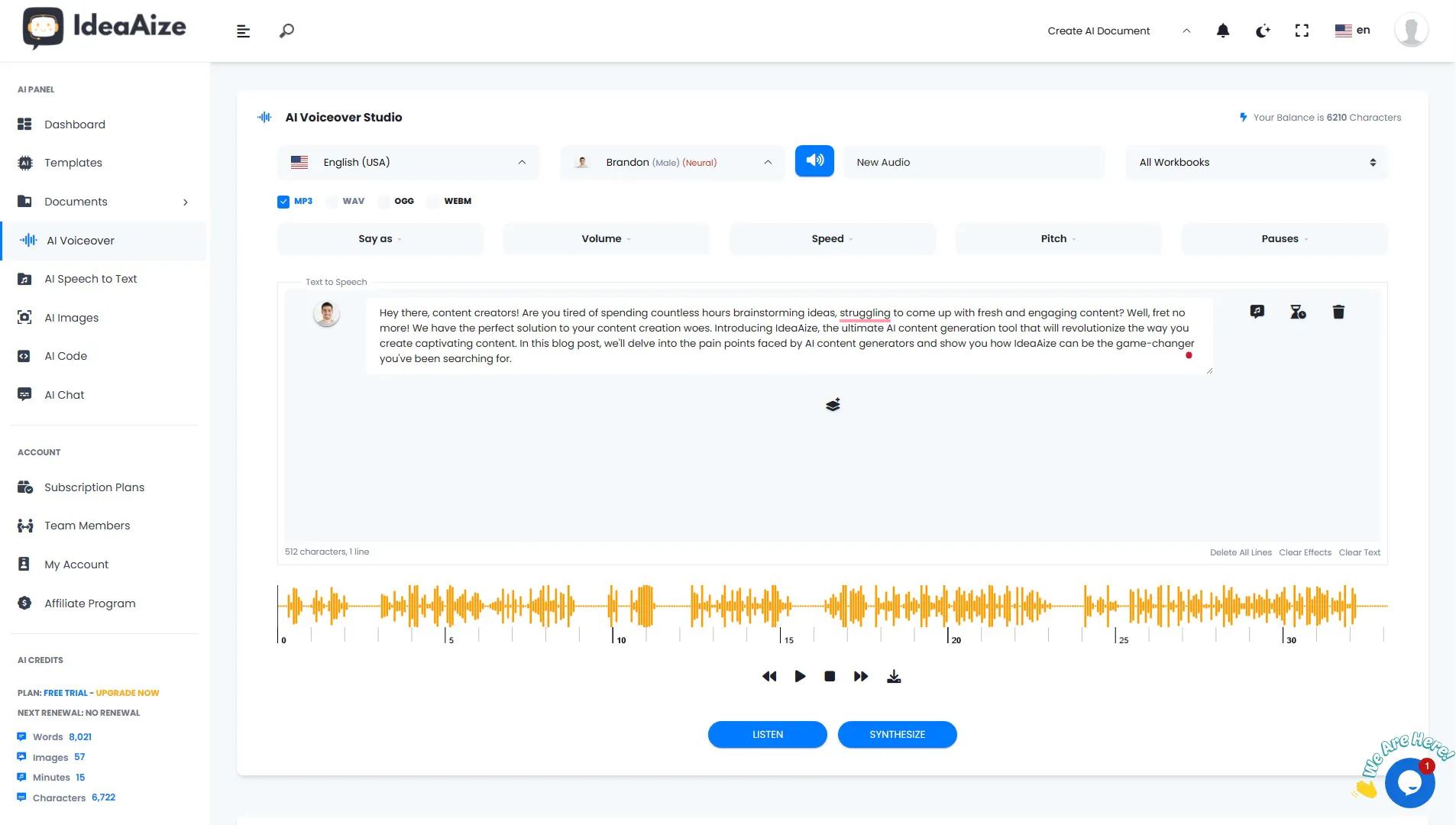The width and height of the screenshot is (1456, 825).
Task: Expand the Speed effects menu
Action: [832, 238]
